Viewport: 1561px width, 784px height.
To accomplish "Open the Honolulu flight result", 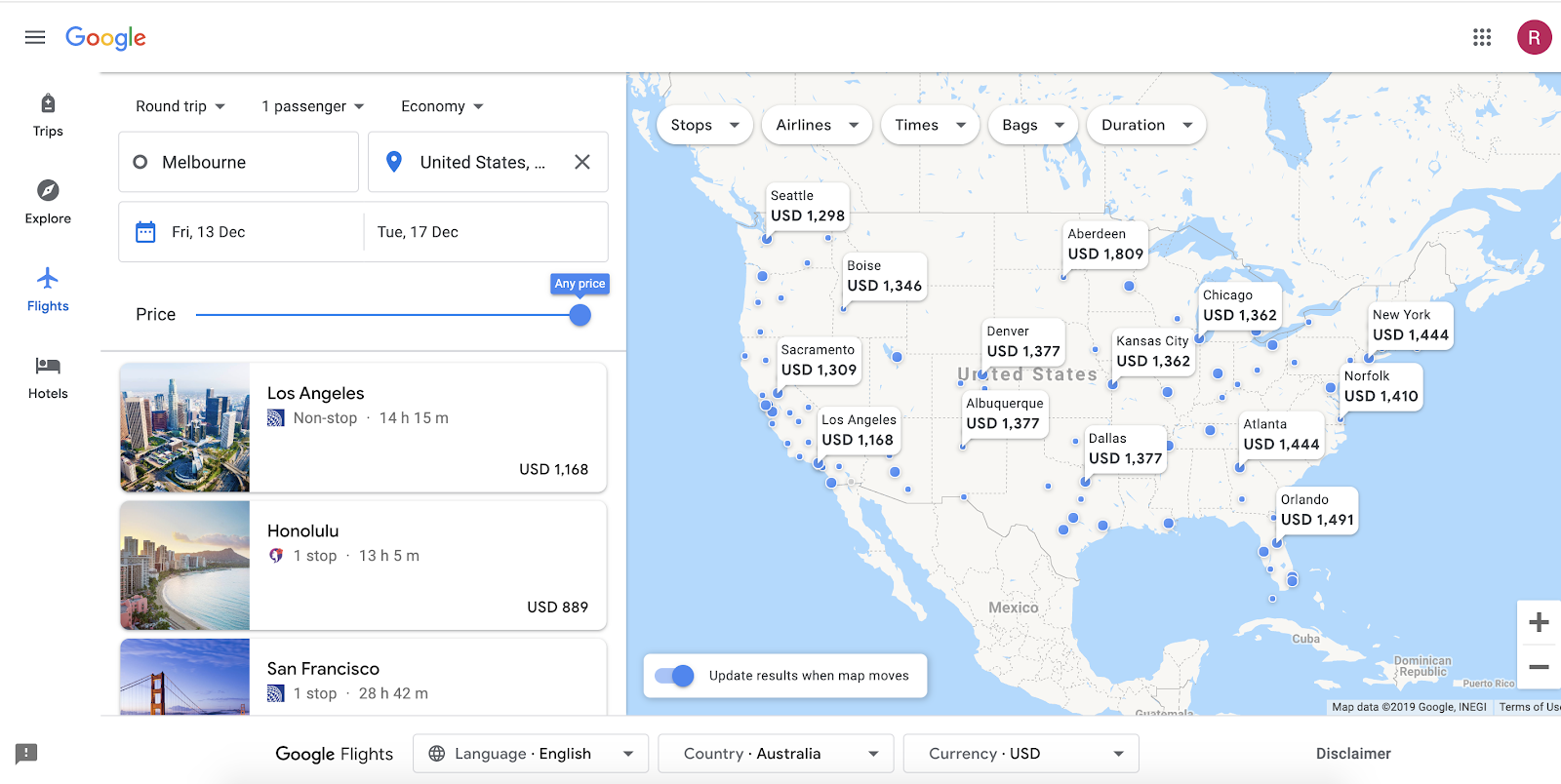I will coord(363,566).
